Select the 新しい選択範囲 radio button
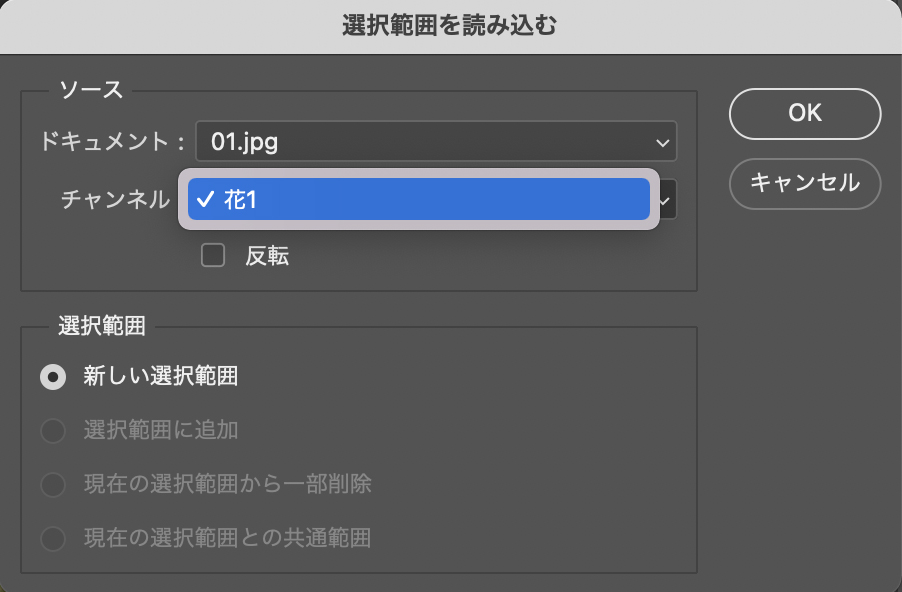902x592 pixels. pyautogui.click(x=53, y=377)
